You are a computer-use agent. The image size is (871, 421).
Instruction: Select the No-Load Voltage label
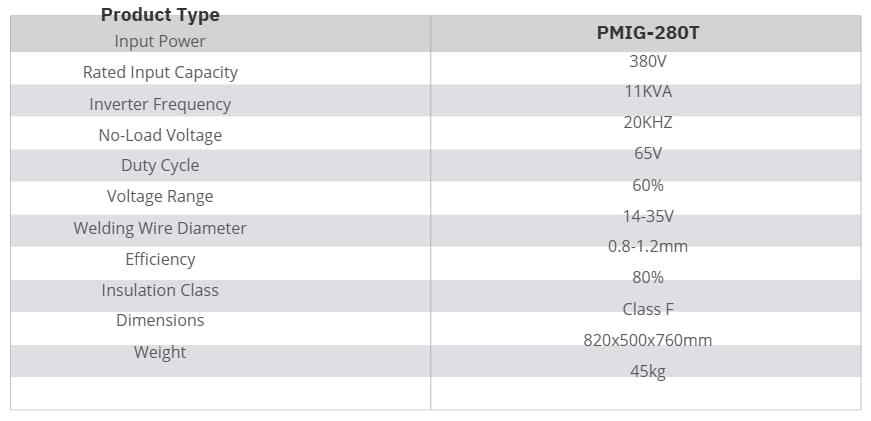coord(160,135)
